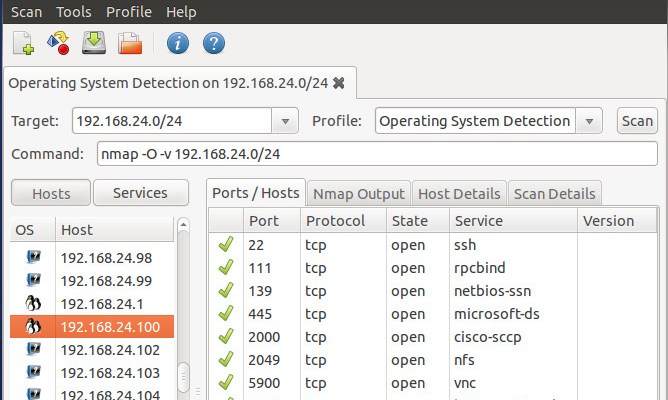Click the Hosts button
Screen dimensions: 668x400
tap(51, 193)
